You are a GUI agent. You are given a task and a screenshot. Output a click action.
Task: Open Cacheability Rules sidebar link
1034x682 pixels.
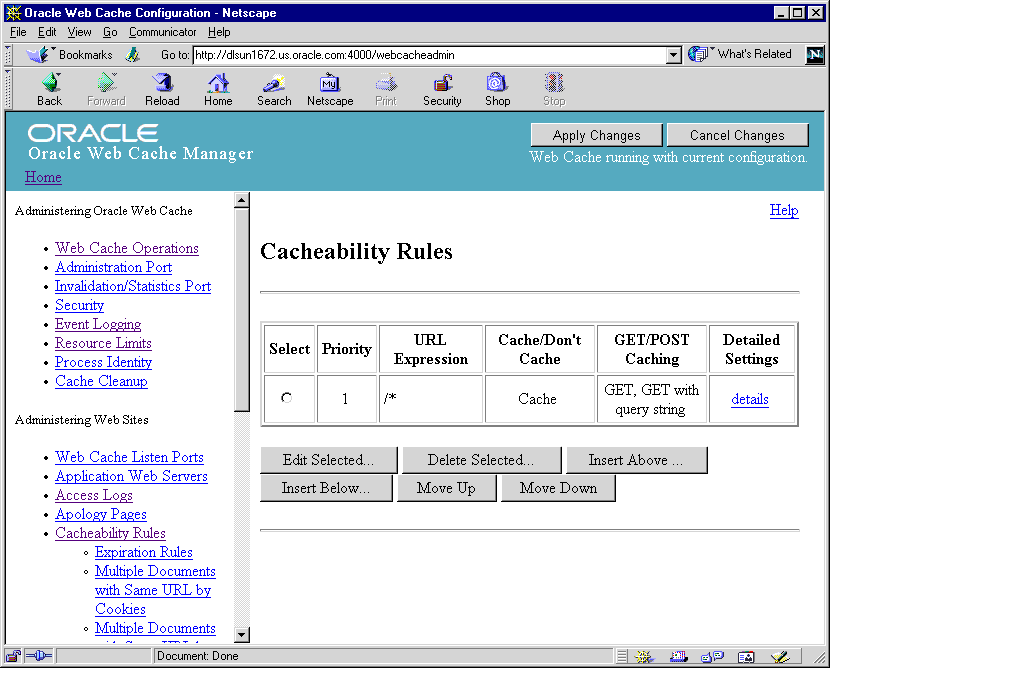click(110, 533)
